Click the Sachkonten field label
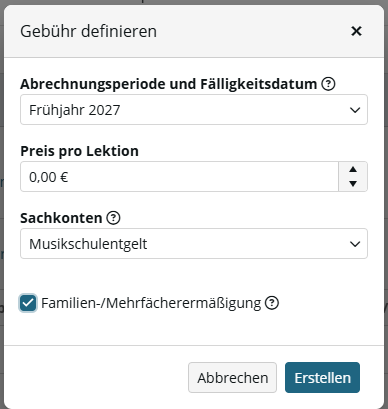The image size is (388, 409). pos(61,218)
